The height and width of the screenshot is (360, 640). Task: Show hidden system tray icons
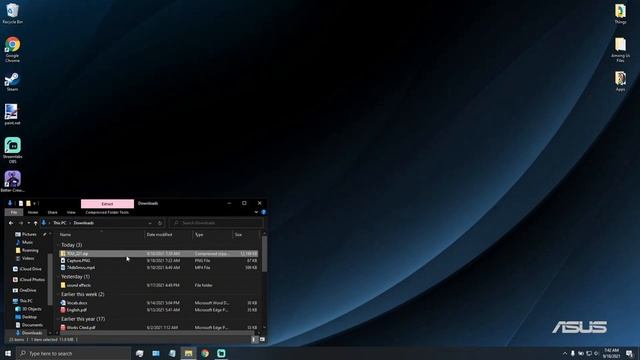click(x=565, y=353)
